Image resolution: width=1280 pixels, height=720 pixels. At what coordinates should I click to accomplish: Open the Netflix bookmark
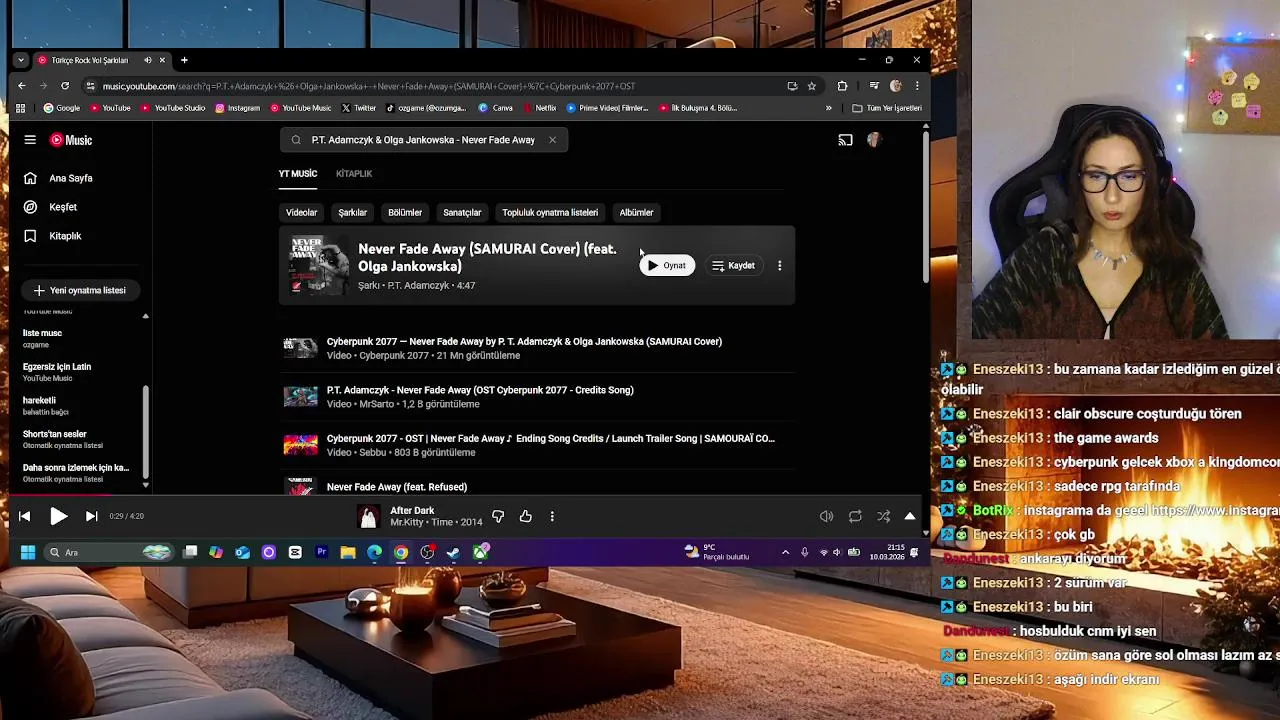coord(539,108)
